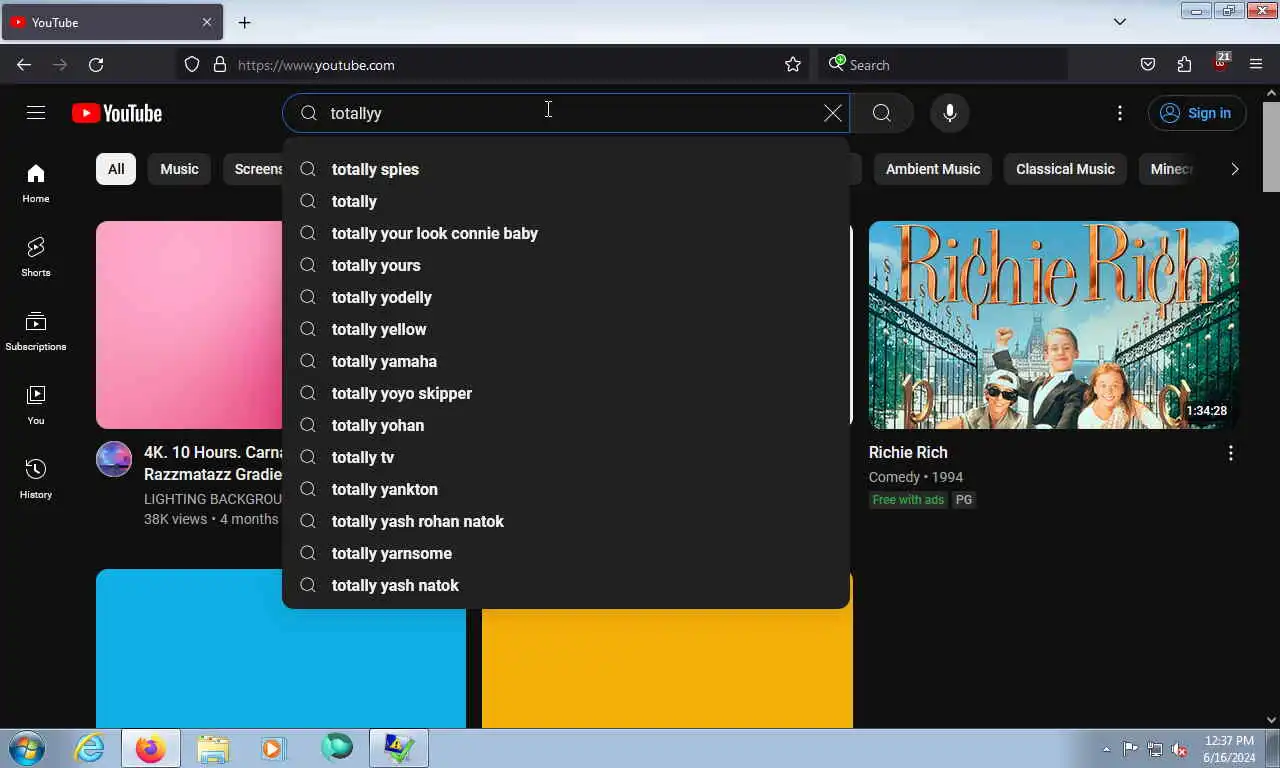The width and height of the screenshot is (1280, 768).
Task: Choose suggestion "totally yamaha"
Action: coord(566,361)
